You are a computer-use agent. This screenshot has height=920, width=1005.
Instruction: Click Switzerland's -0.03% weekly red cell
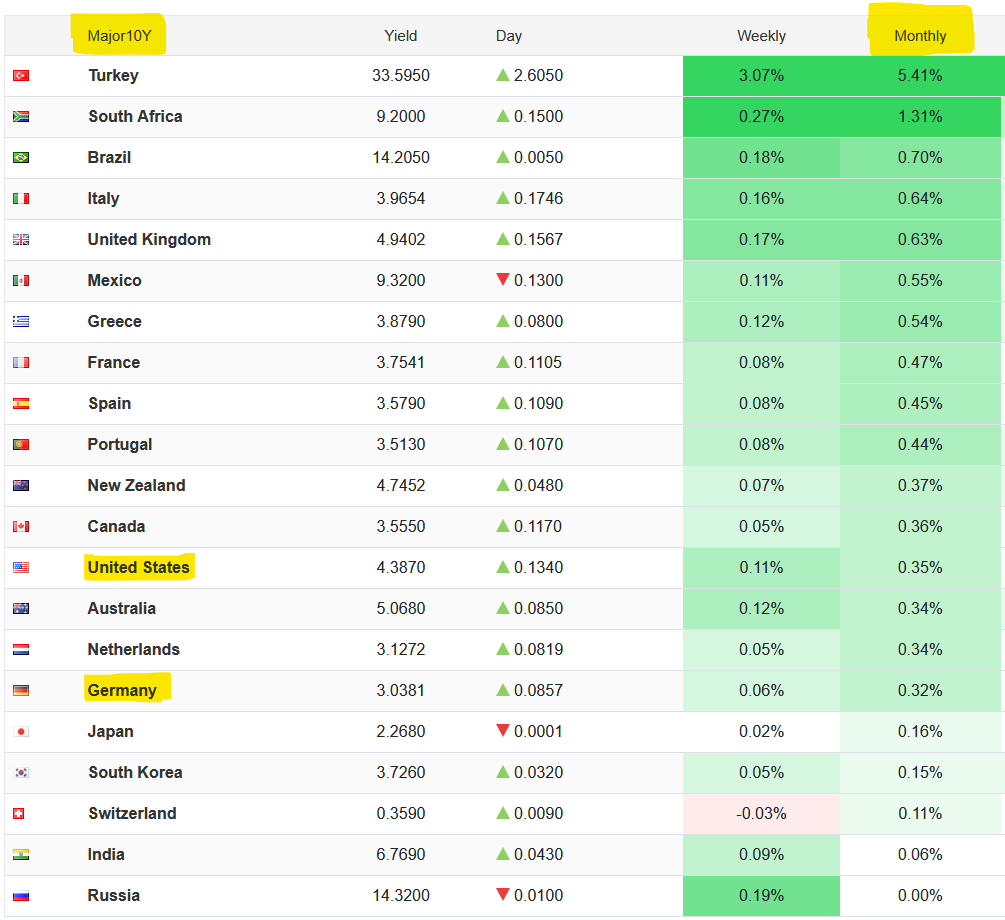click(761, 814)
